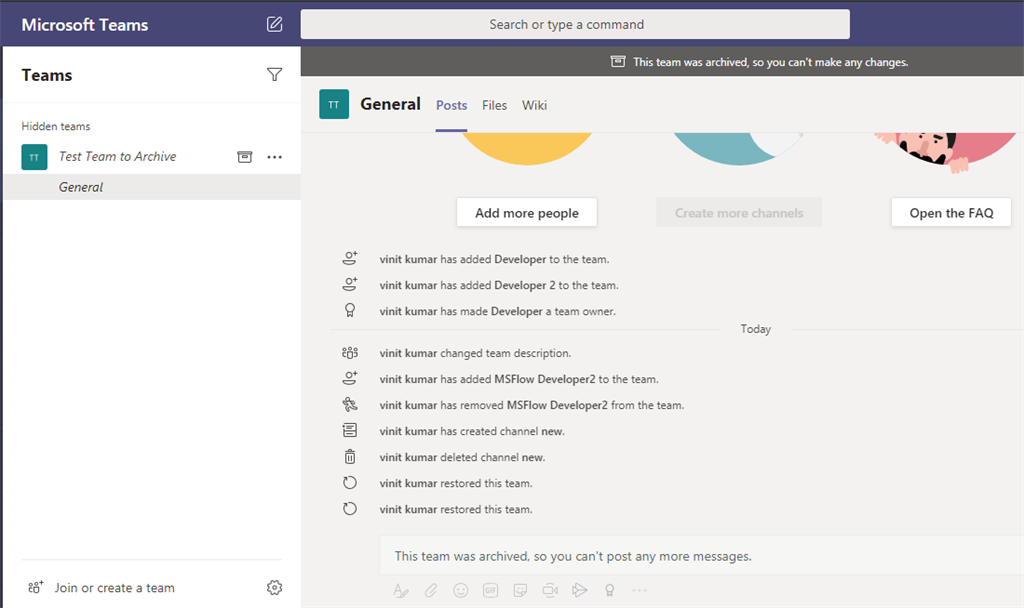The width and height of the screenshot is (1024, 608).
Task: Click the Meet now video icon
Action: [x=550, y=590]
